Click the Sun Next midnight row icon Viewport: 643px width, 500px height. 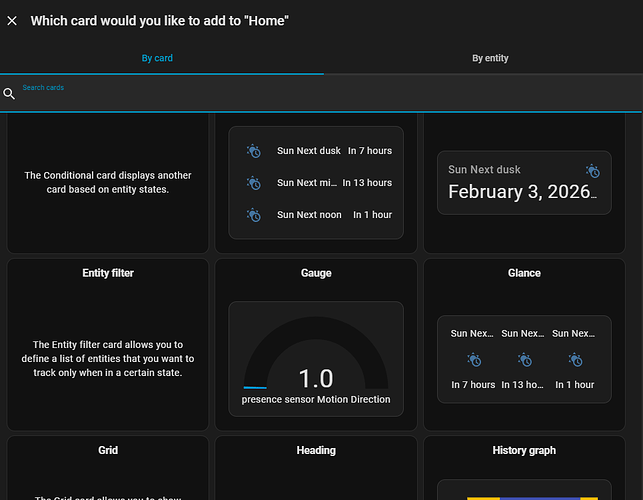(x=254, y=183)
